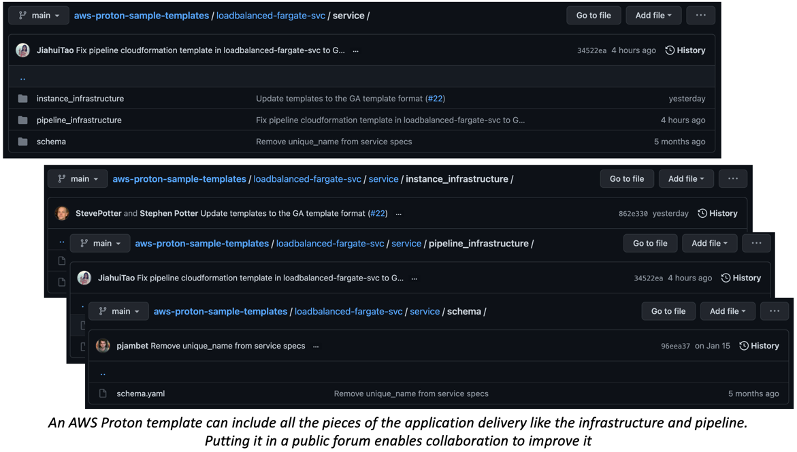View History in schema window

(759, 346)
